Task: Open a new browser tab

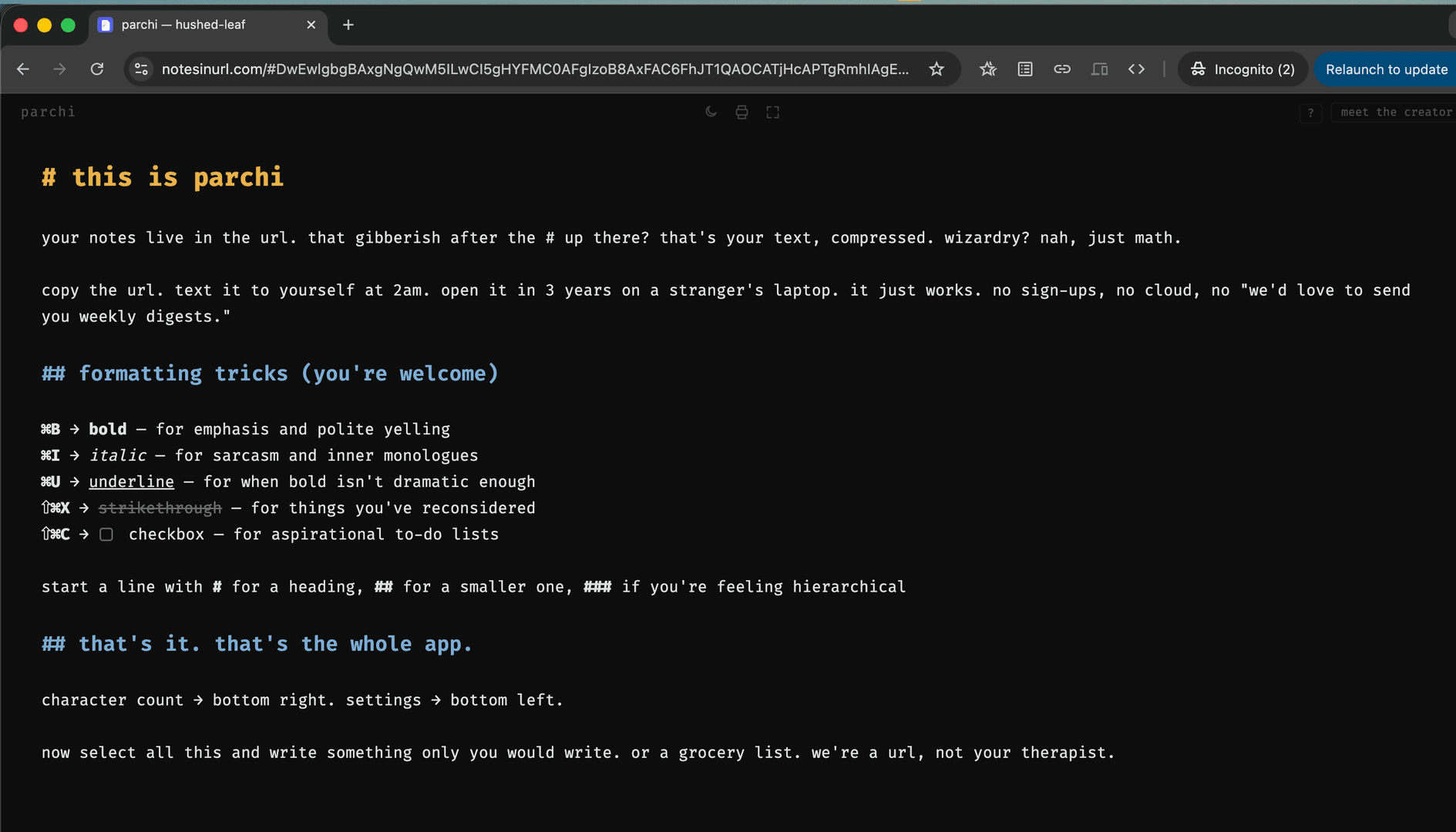Action: [x=348, y=25]
